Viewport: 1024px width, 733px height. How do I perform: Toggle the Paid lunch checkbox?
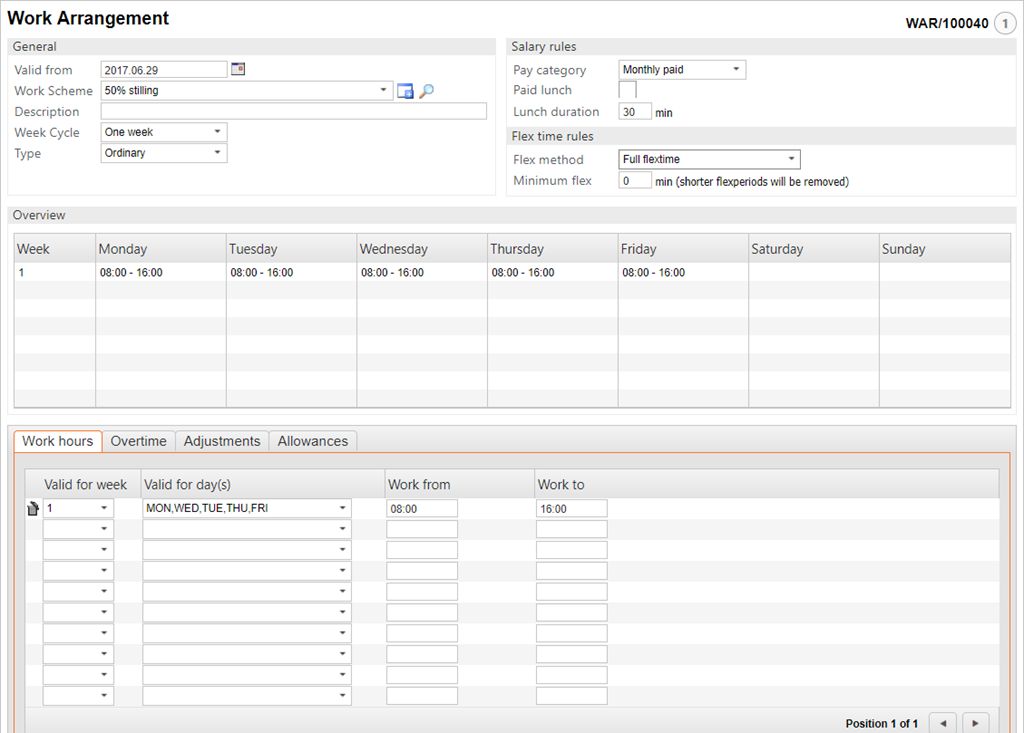[x=628, y=90]
